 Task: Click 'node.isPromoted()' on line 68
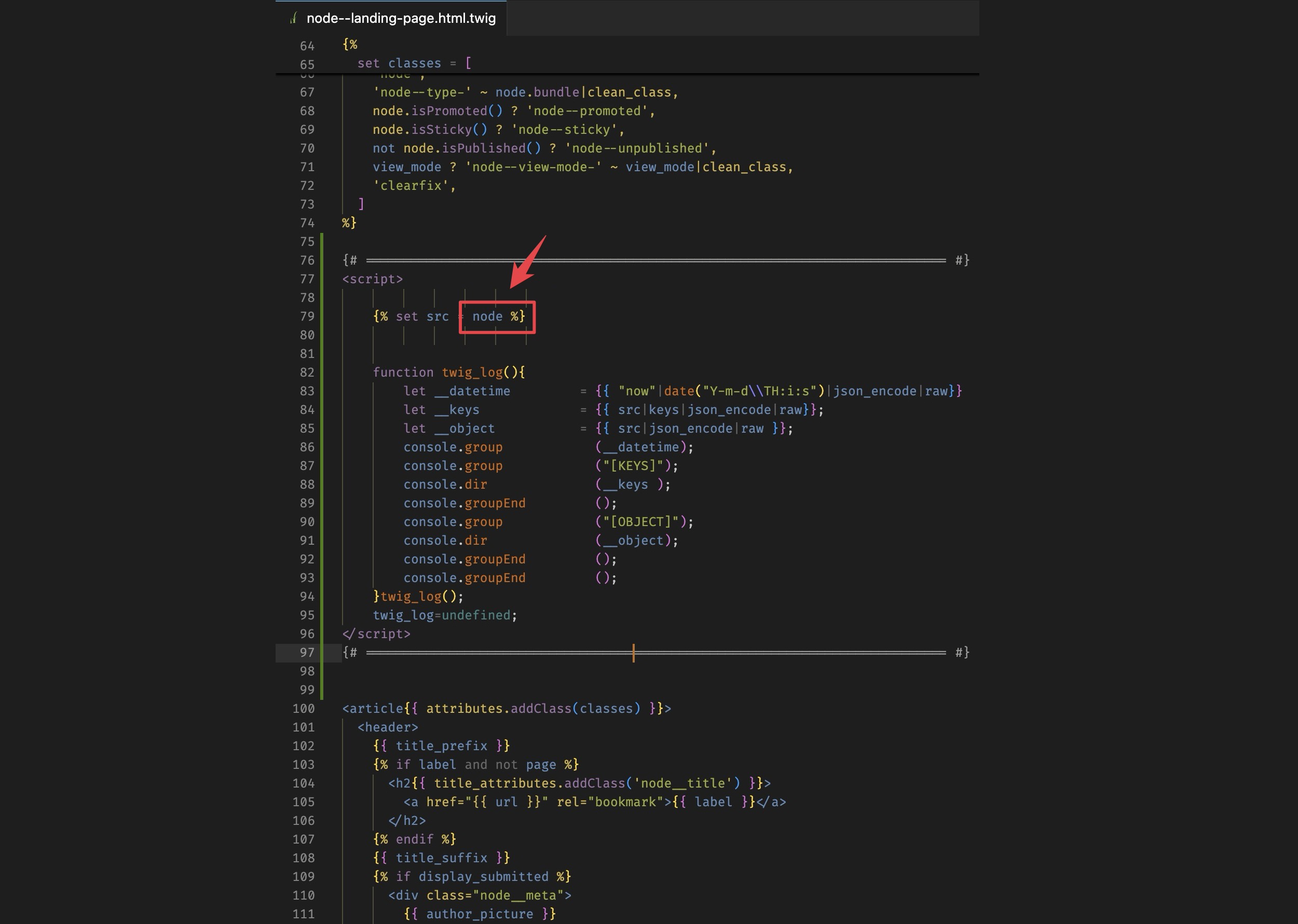(x=438, y=111)
